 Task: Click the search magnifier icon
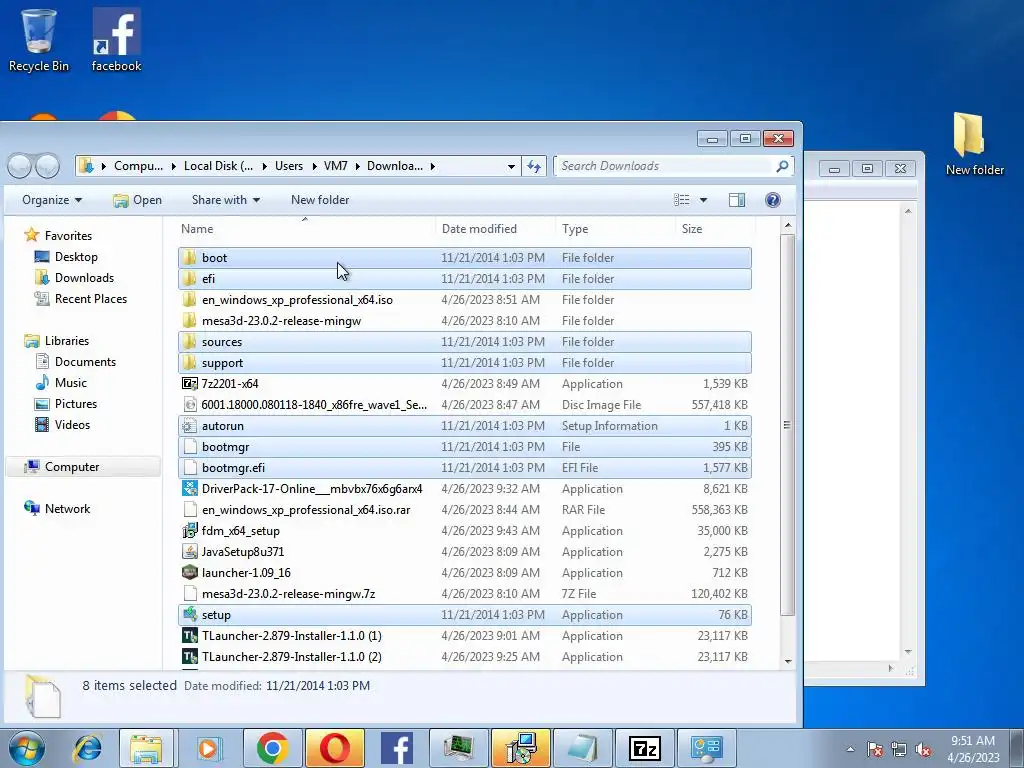pyautogui.click(x=782, y=166)
